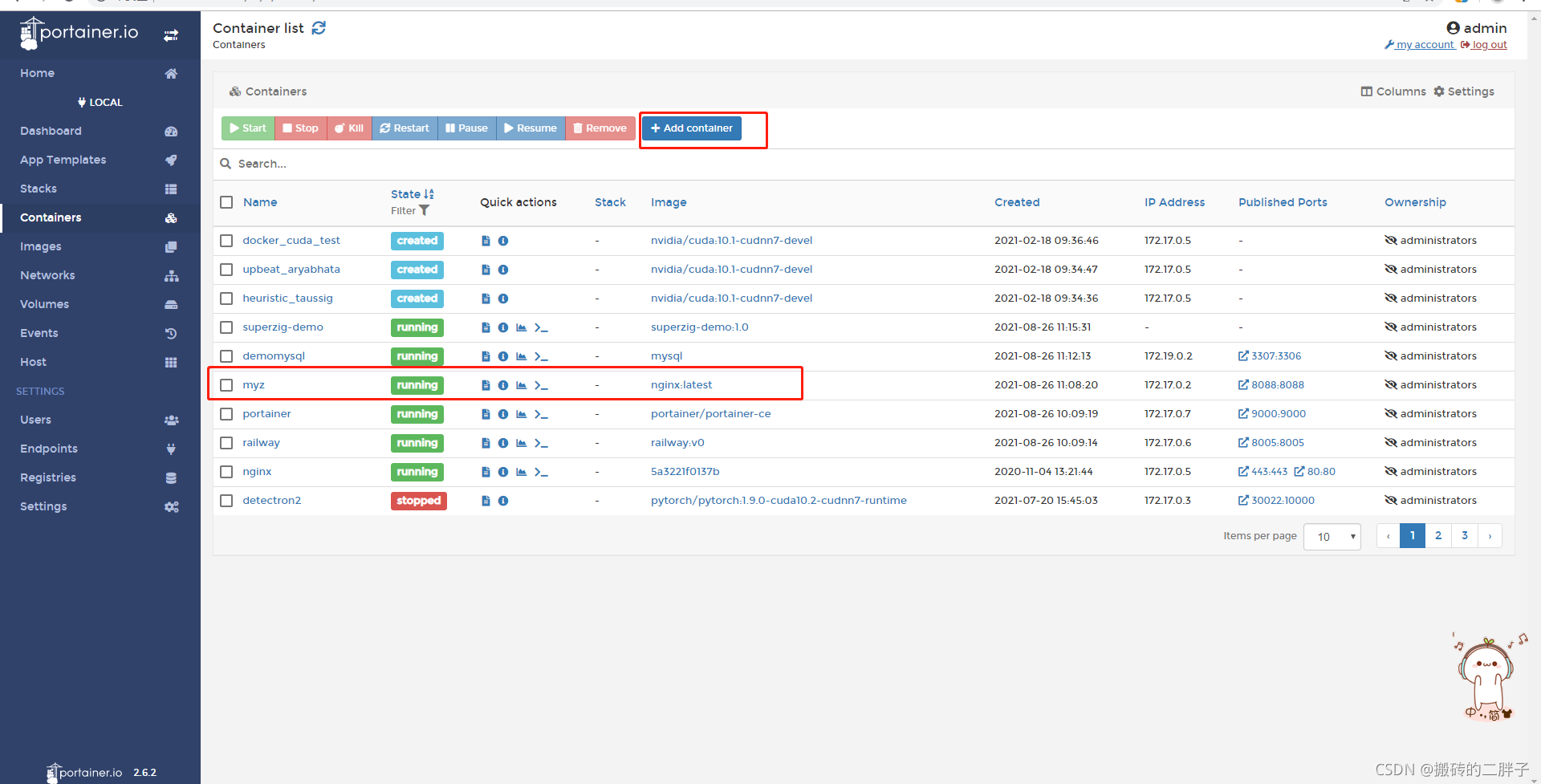Open logs icon for portainer container
This screenshot has width=1541, height=784.
pos(486,414)
